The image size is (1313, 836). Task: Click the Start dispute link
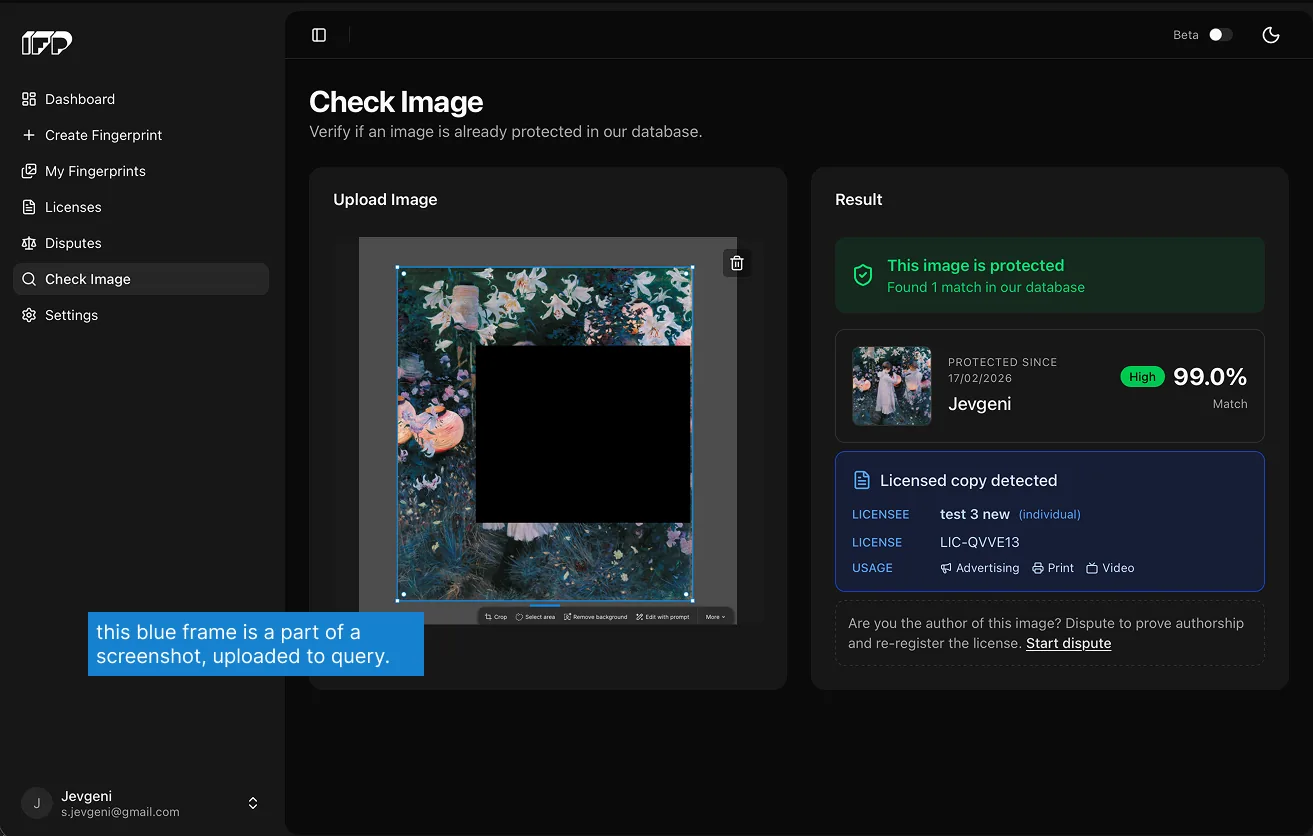pos(1068,643)
